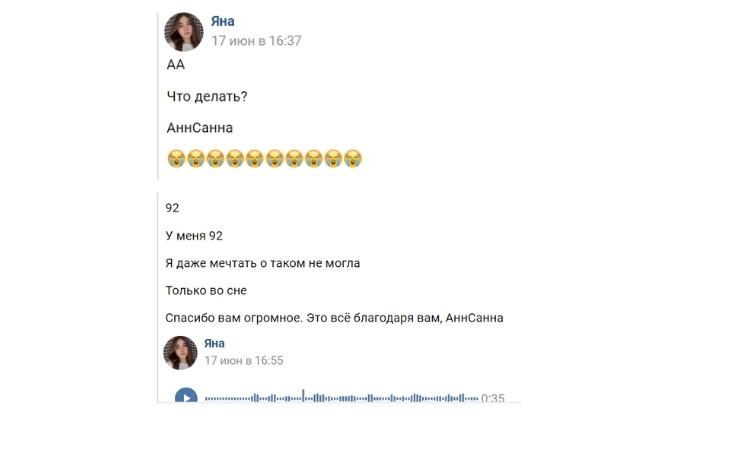Click the 'АннСанна' text in the top message
This screenshot has height=460, width=732.
200,128
